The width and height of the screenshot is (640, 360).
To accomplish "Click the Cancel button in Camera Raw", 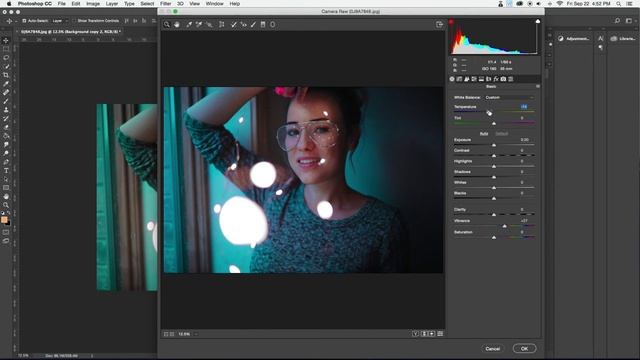I will click(493, 349).
